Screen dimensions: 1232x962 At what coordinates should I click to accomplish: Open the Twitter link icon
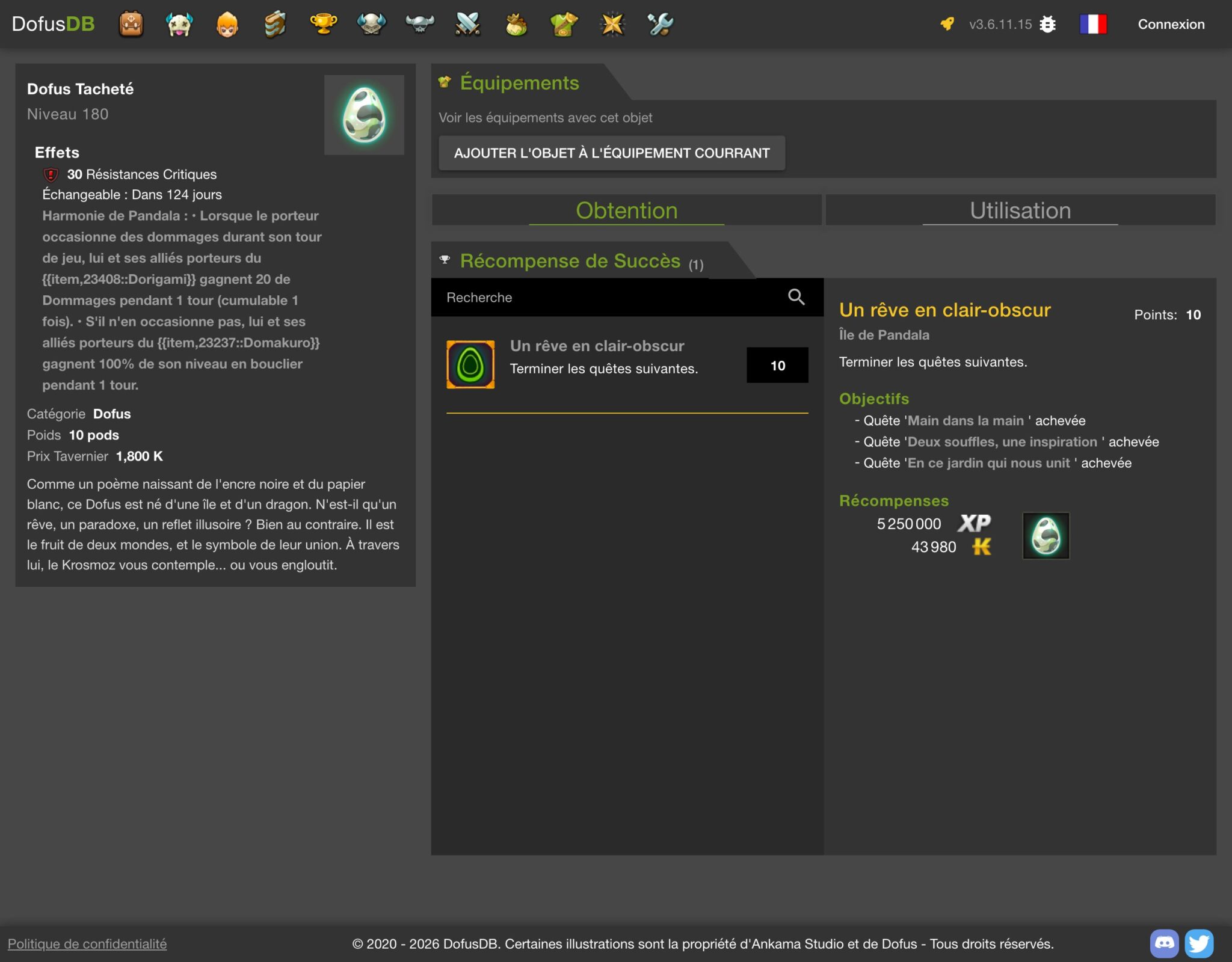pyautogui.click(x=1199, y=943)
